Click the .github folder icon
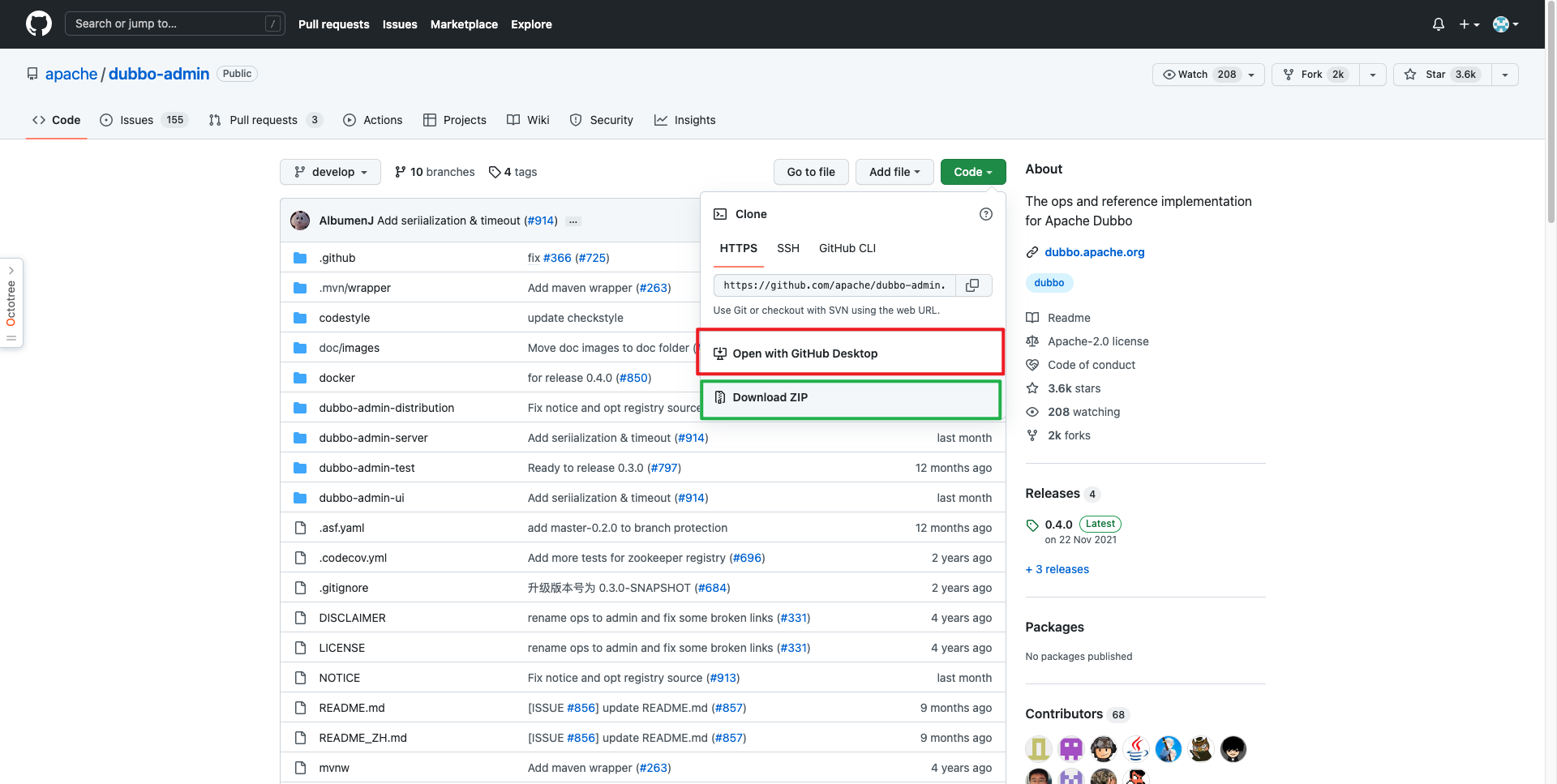Viewport: 1557px width, 784px height. click(x=300, y=258)
